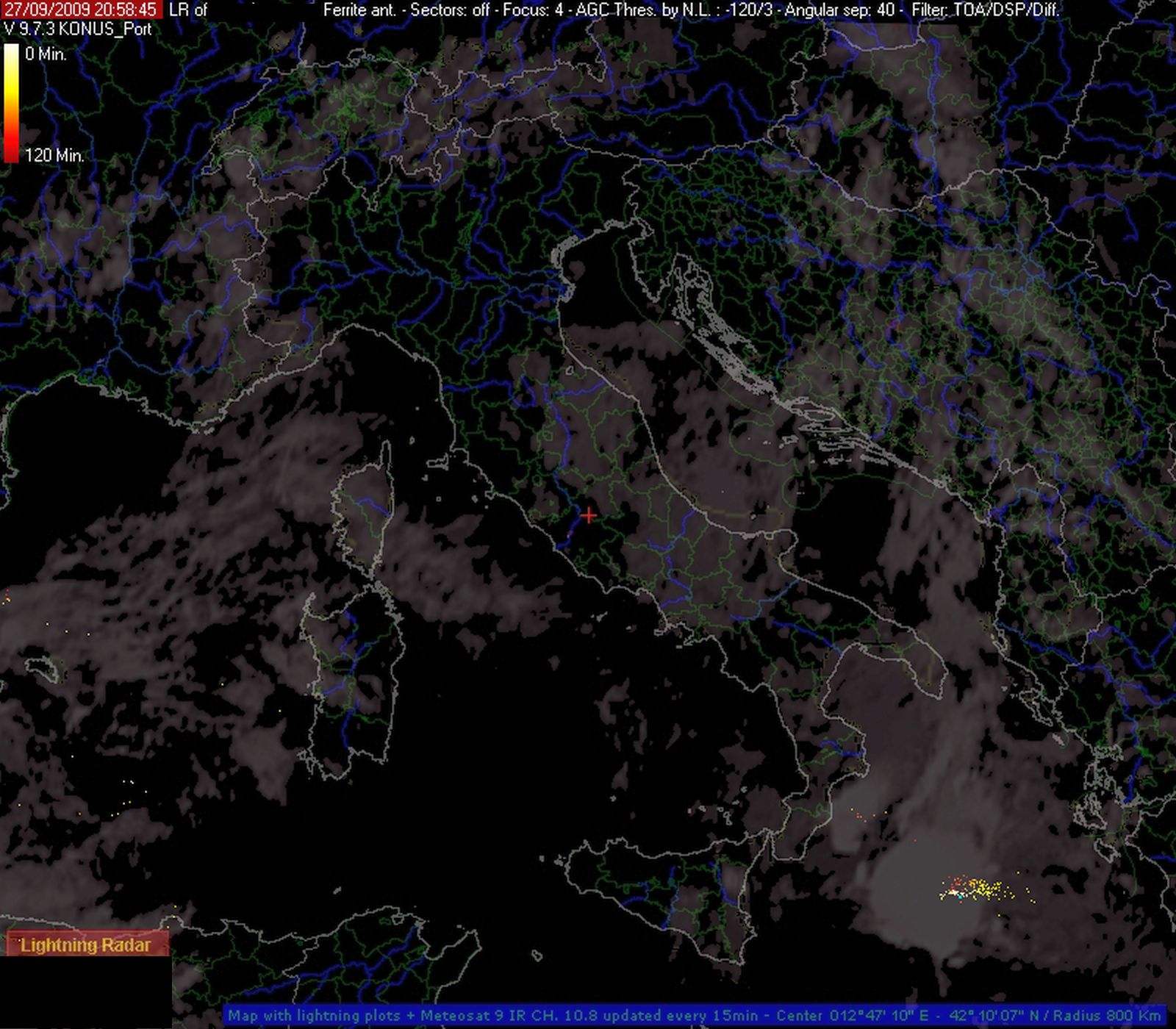
Task: Click the '0 Min.' legend label
Action: coord(46,54)
